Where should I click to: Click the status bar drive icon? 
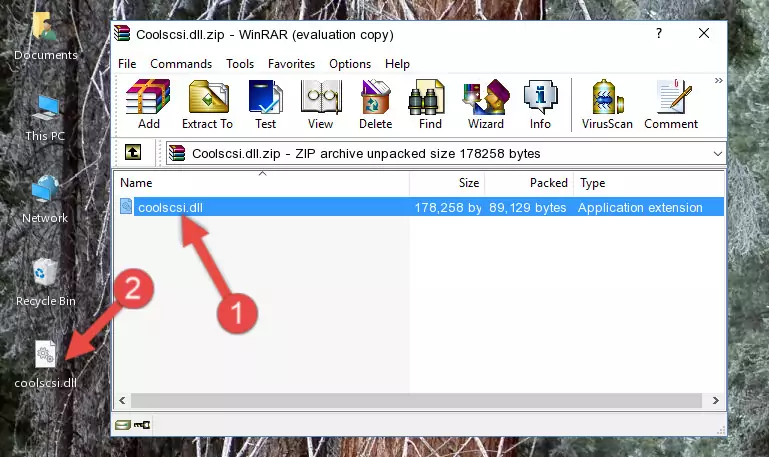pos(123,425)
